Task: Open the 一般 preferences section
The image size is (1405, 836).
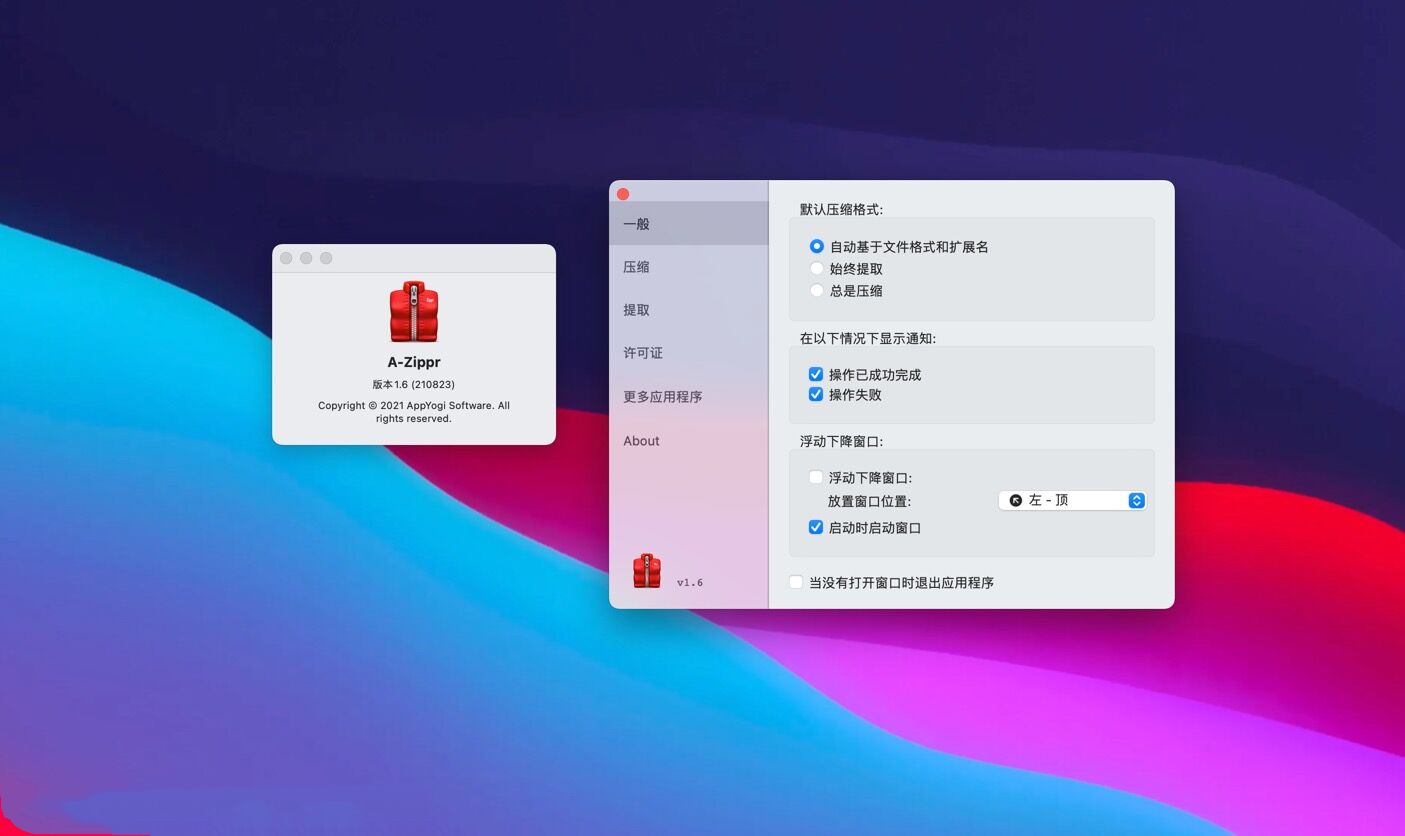Action: [x=689, y=224]
